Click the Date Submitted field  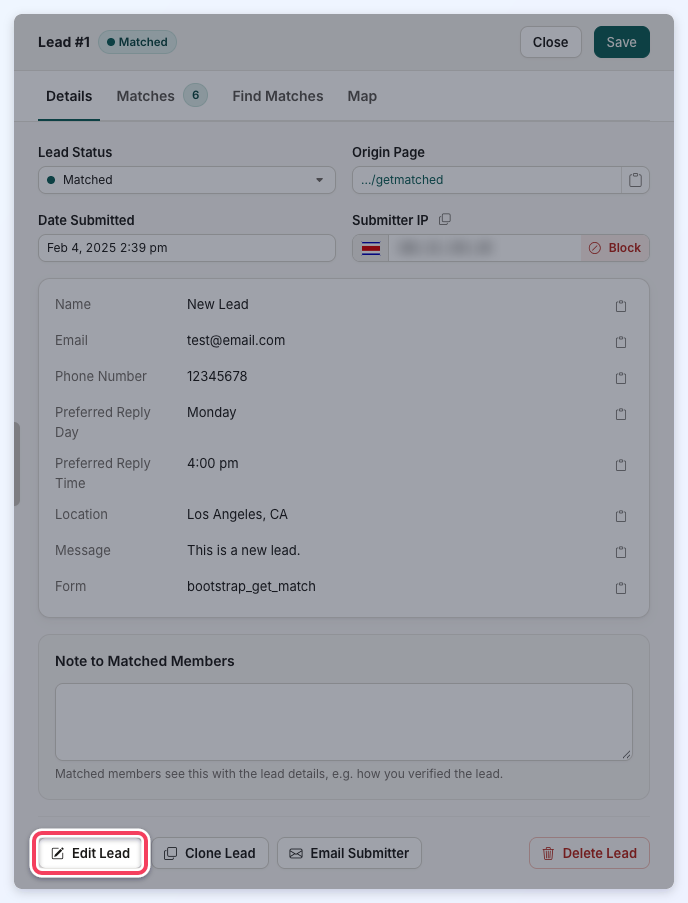(187, 248)
